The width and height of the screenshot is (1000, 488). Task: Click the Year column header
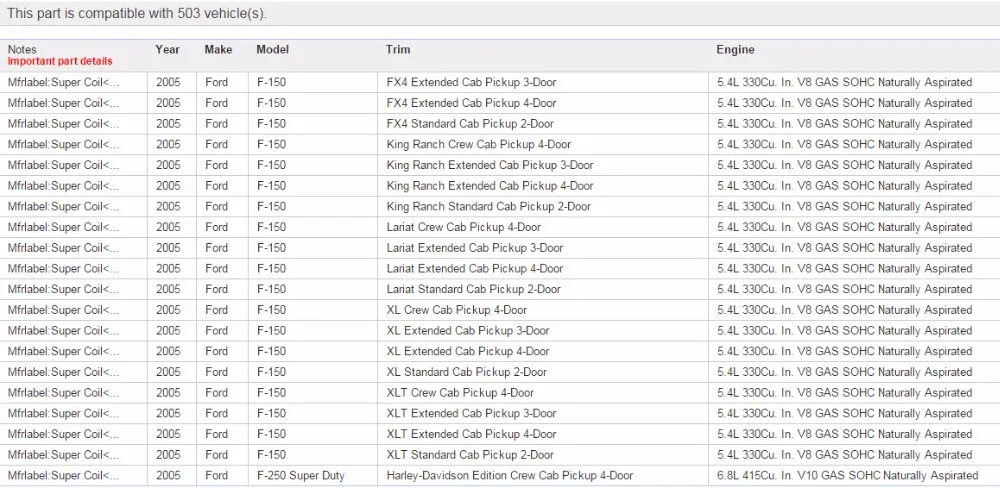[x=167, y=50]
